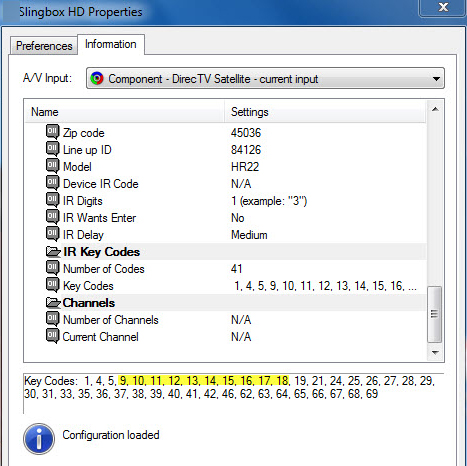Close the Slingbox HD Properties window
The width and height of the screenshot is (467, 466).
(443, 7)
